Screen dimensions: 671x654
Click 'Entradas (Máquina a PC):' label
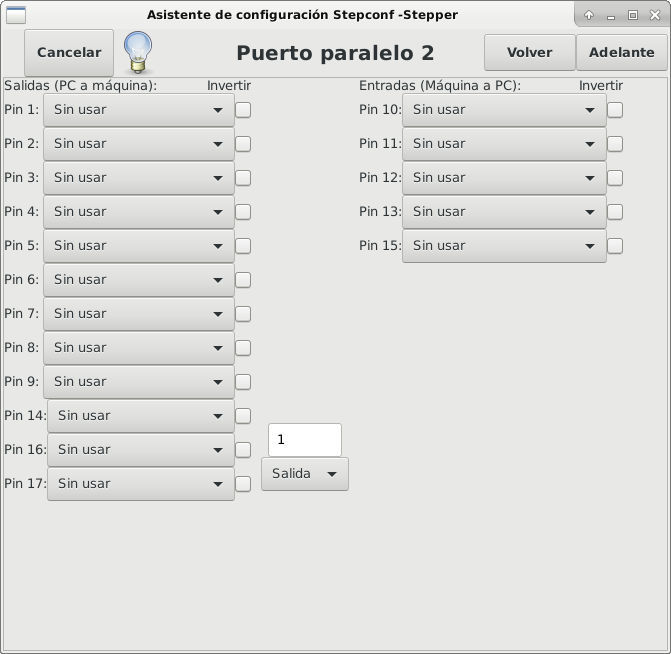(439, 86)
